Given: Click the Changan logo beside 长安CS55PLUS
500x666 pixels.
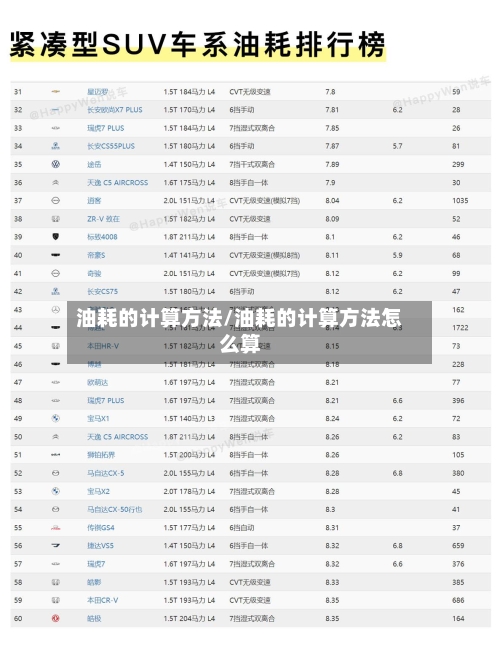Looking at the screenshot, I should pyautogui.click(x=56, y=146).
